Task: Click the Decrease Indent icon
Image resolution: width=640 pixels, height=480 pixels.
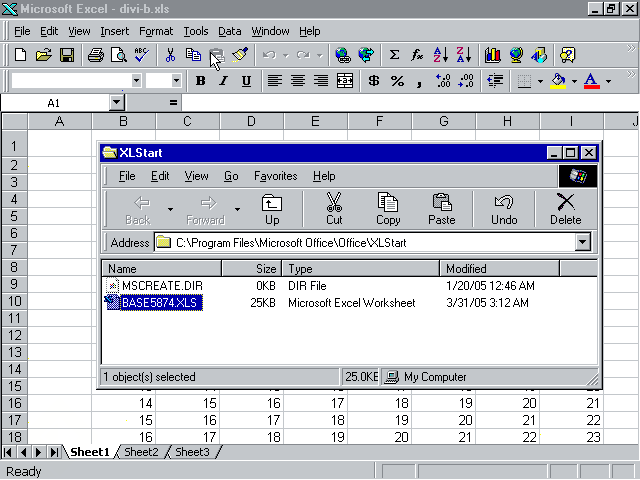Action: pyautogui.click(x=495, y=81)
